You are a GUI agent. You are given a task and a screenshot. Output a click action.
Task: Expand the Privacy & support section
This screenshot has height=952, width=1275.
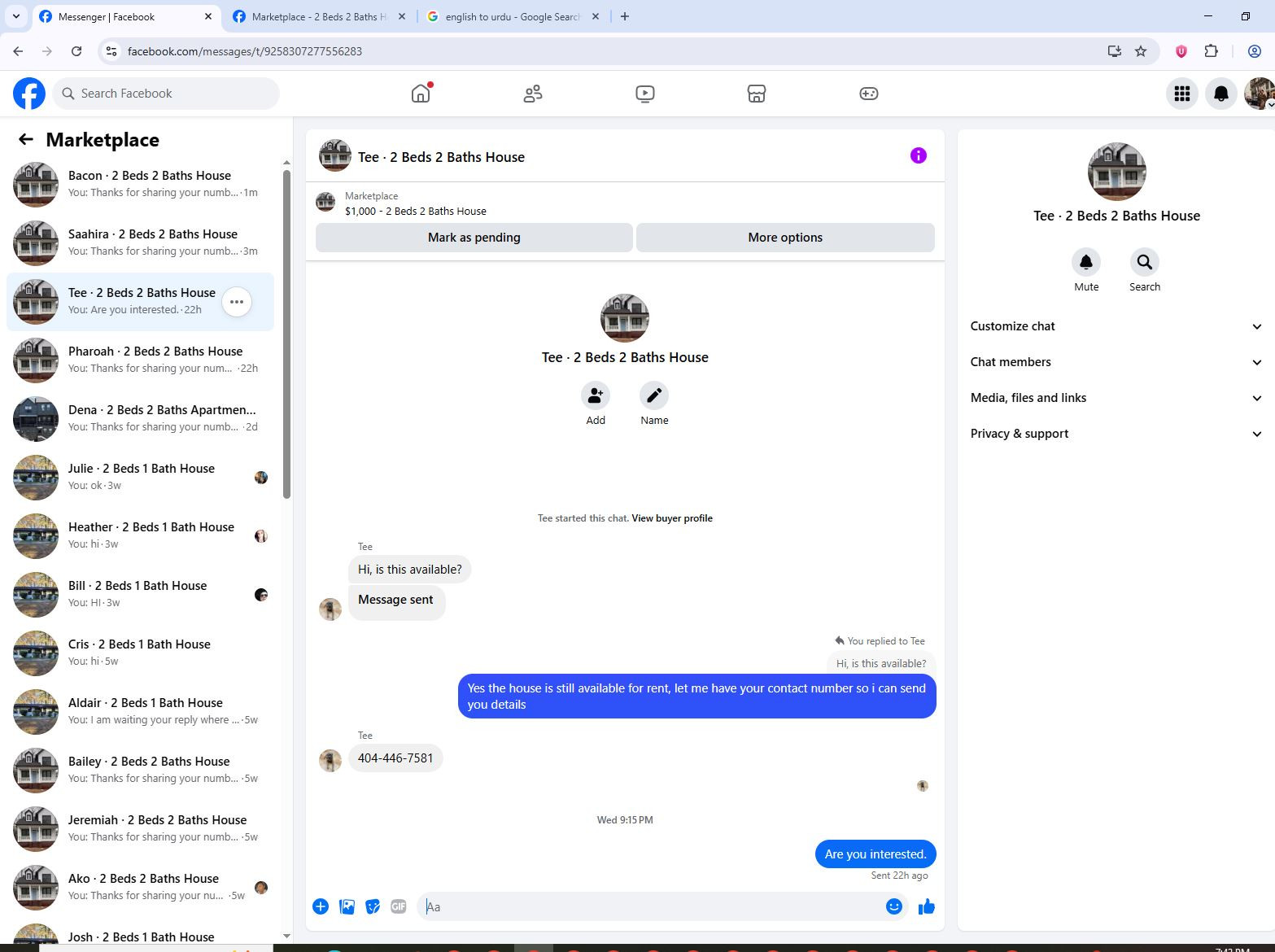1116,434
